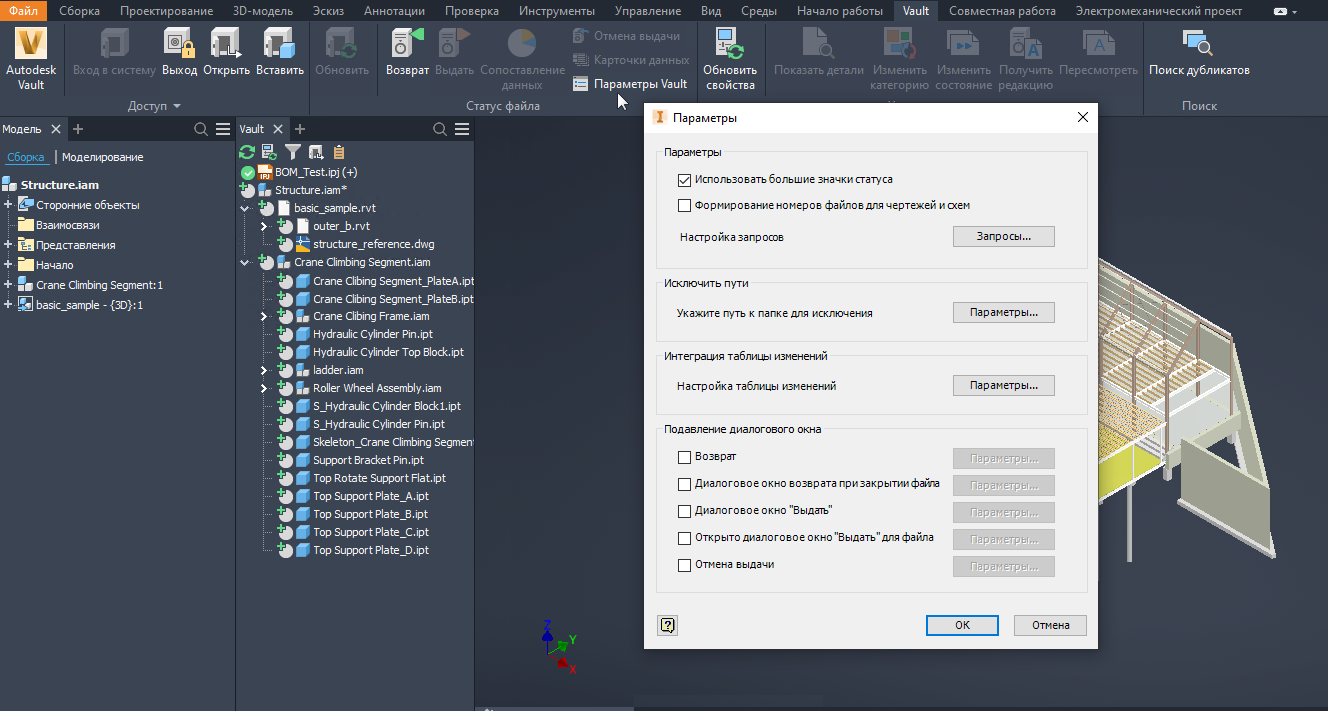Image resolution: width=1328 pixels, height=711 pixels.
Task: Collapse basic_sample.rvt in Vault browser
Action: click(x=245, y=208)
